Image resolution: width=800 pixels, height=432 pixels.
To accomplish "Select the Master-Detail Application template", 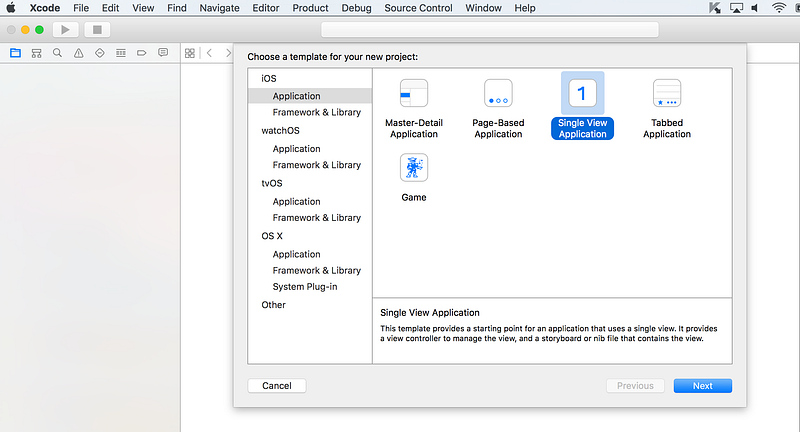I will pos(414,109).
